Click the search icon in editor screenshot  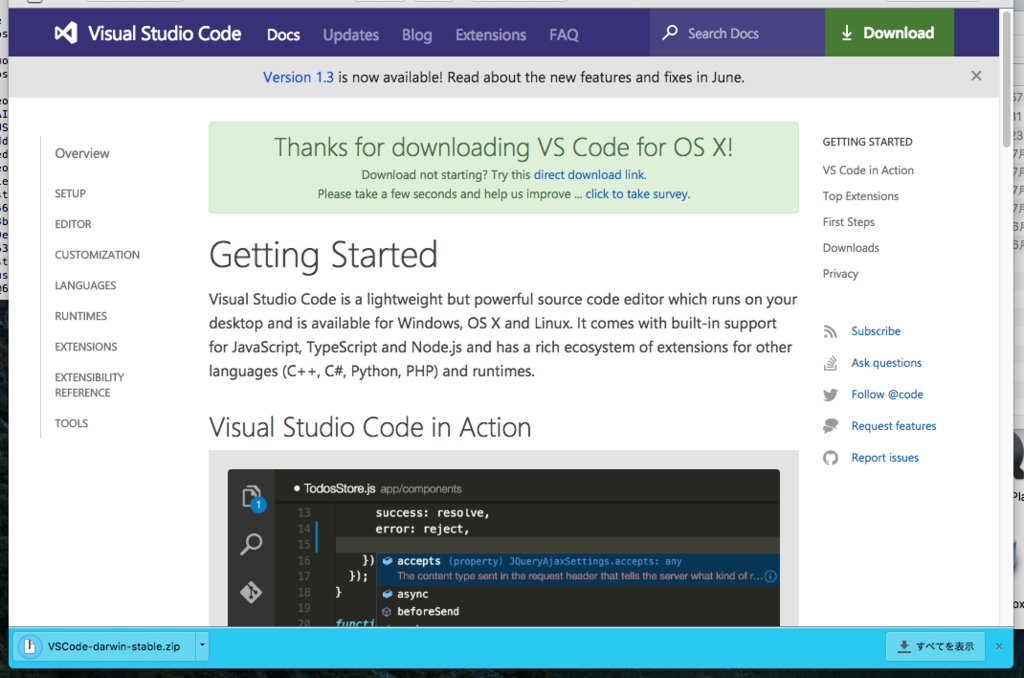(251, 543)
